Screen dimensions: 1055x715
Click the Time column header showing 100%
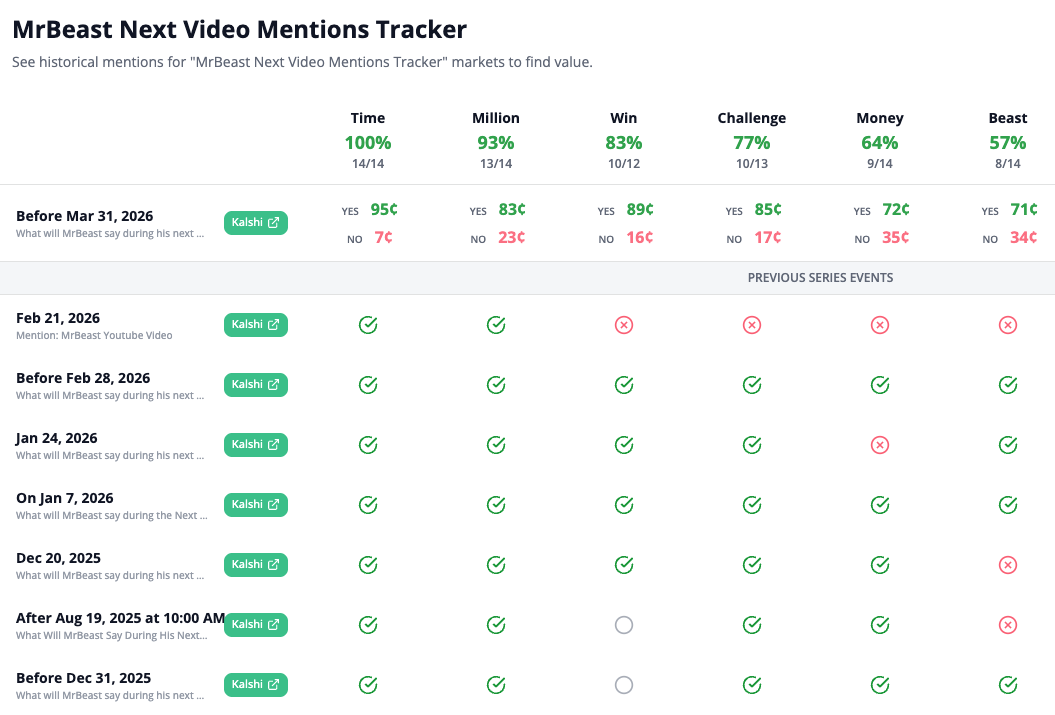pyautogui.click(x=368, y=142)
